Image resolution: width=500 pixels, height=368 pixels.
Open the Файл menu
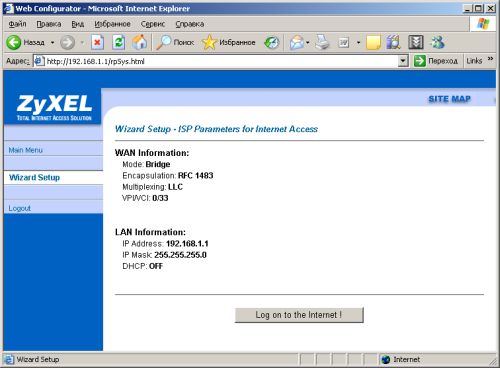[x=17, y=24]
